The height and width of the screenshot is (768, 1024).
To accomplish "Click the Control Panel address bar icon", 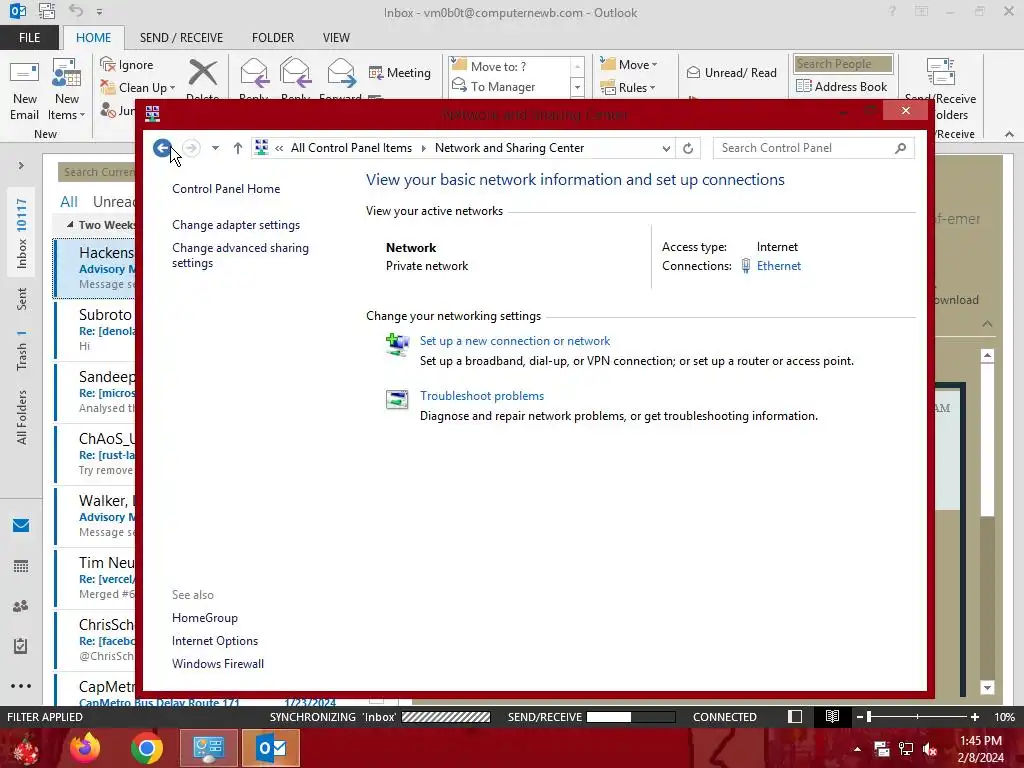I will tap(261, 148).
